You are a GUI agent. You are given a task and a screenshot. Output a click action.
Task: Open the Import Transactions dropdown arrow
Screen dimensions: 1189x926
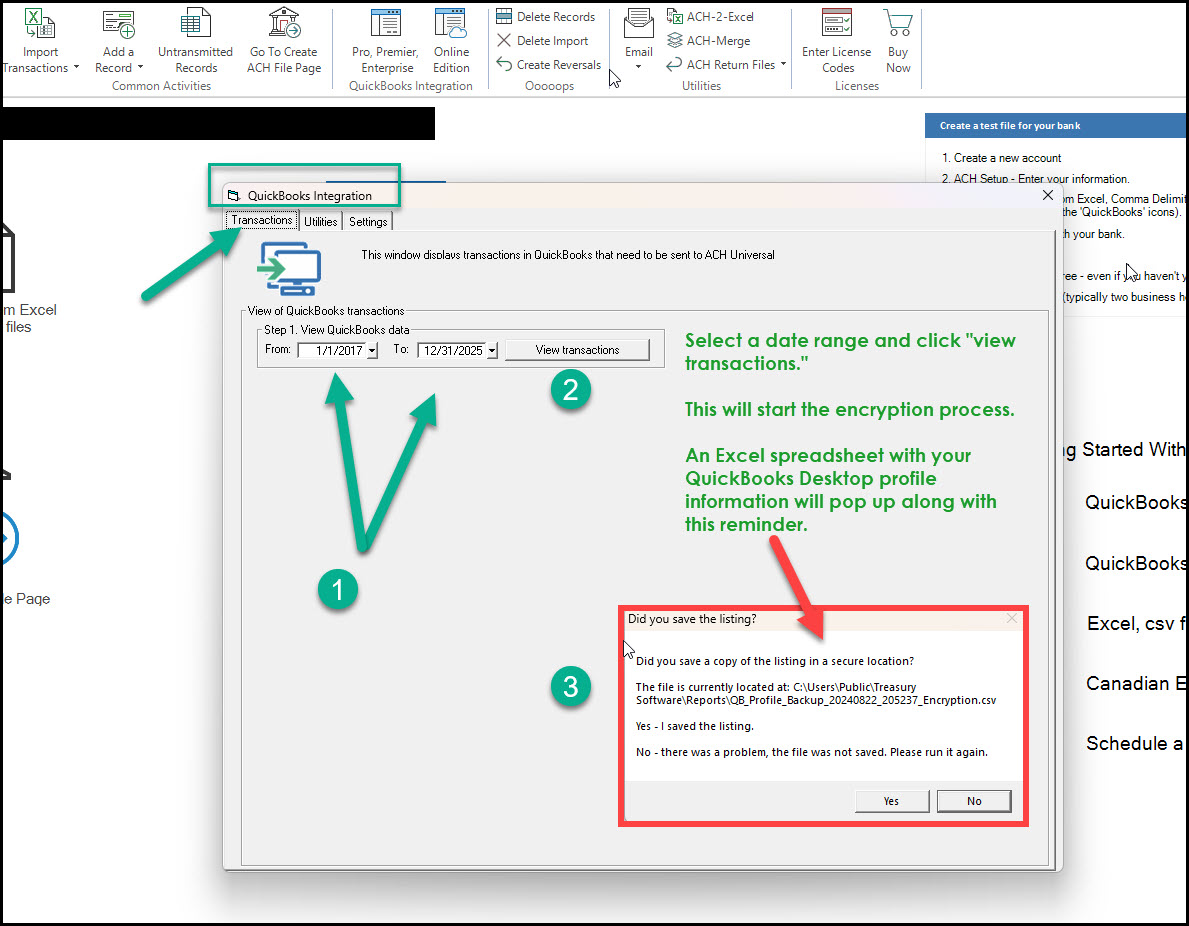tap(76, 67)
